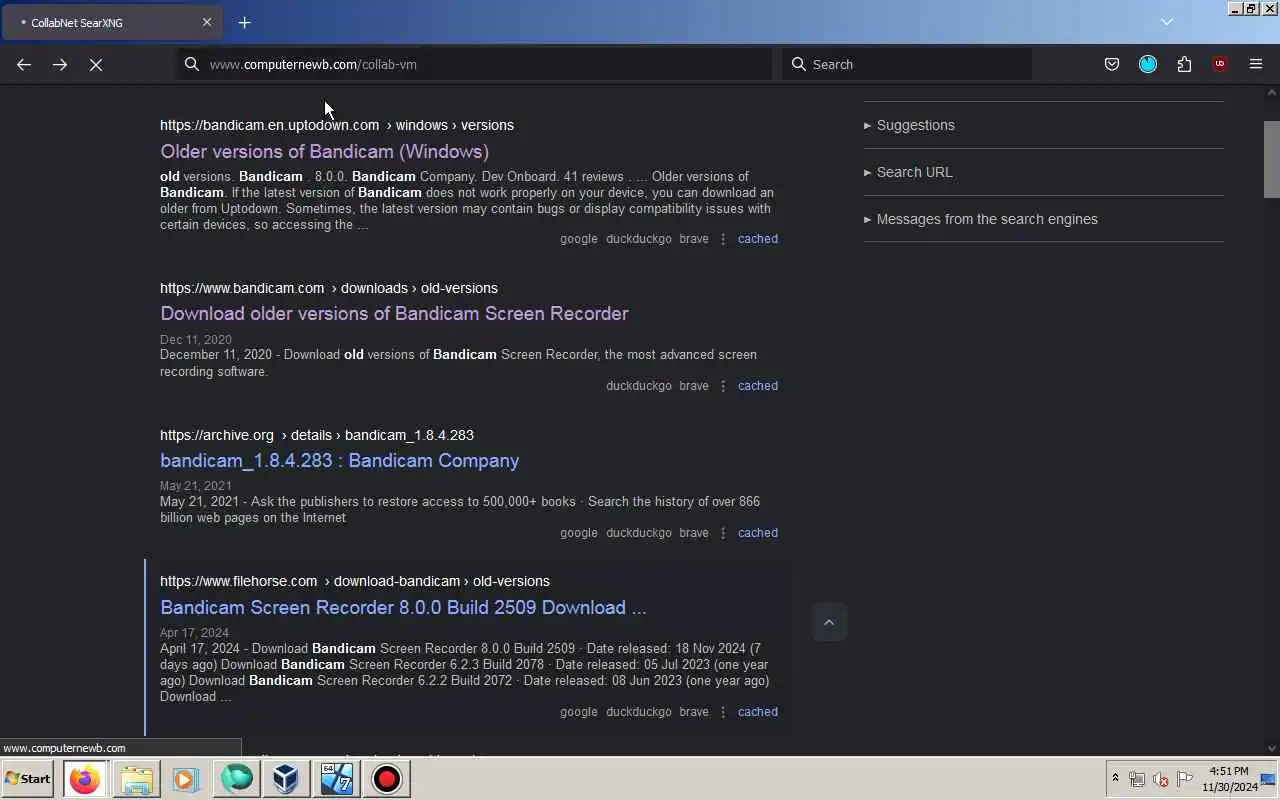The image size is (1280, 800).
Task: Open the blue account profile icon
Action: [1148, 64]
